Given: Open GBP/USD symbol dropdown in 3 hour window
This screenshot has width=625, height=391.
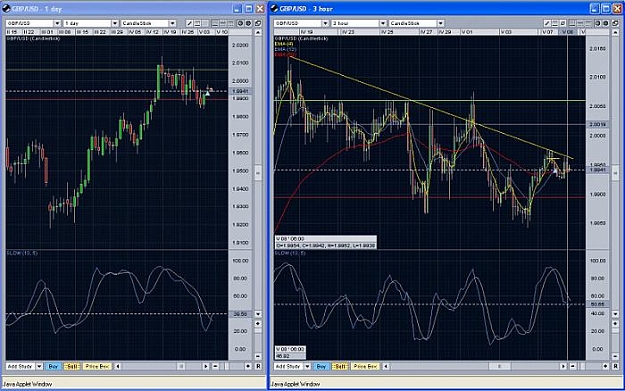Looking at the screenshot, I should point(325,23).
